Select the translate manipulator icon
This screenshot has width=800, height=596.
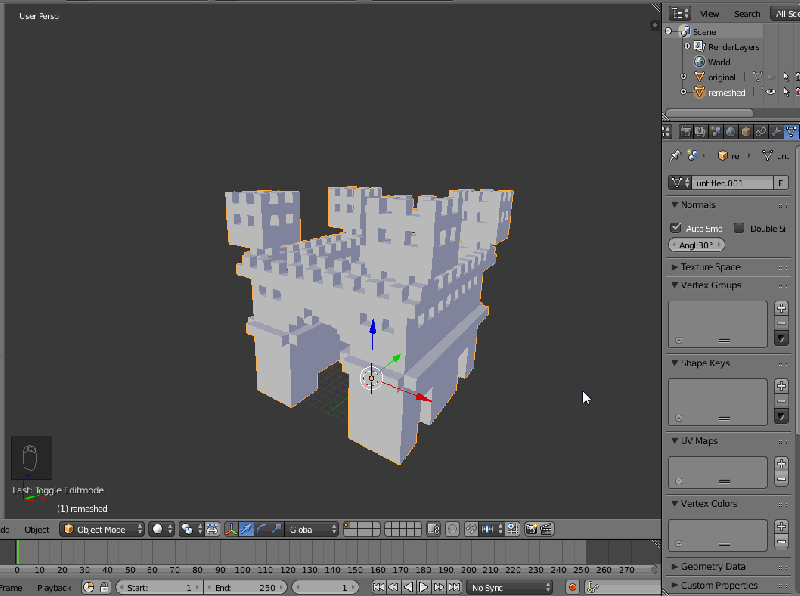pyautogui.click(x=246, y=530)
